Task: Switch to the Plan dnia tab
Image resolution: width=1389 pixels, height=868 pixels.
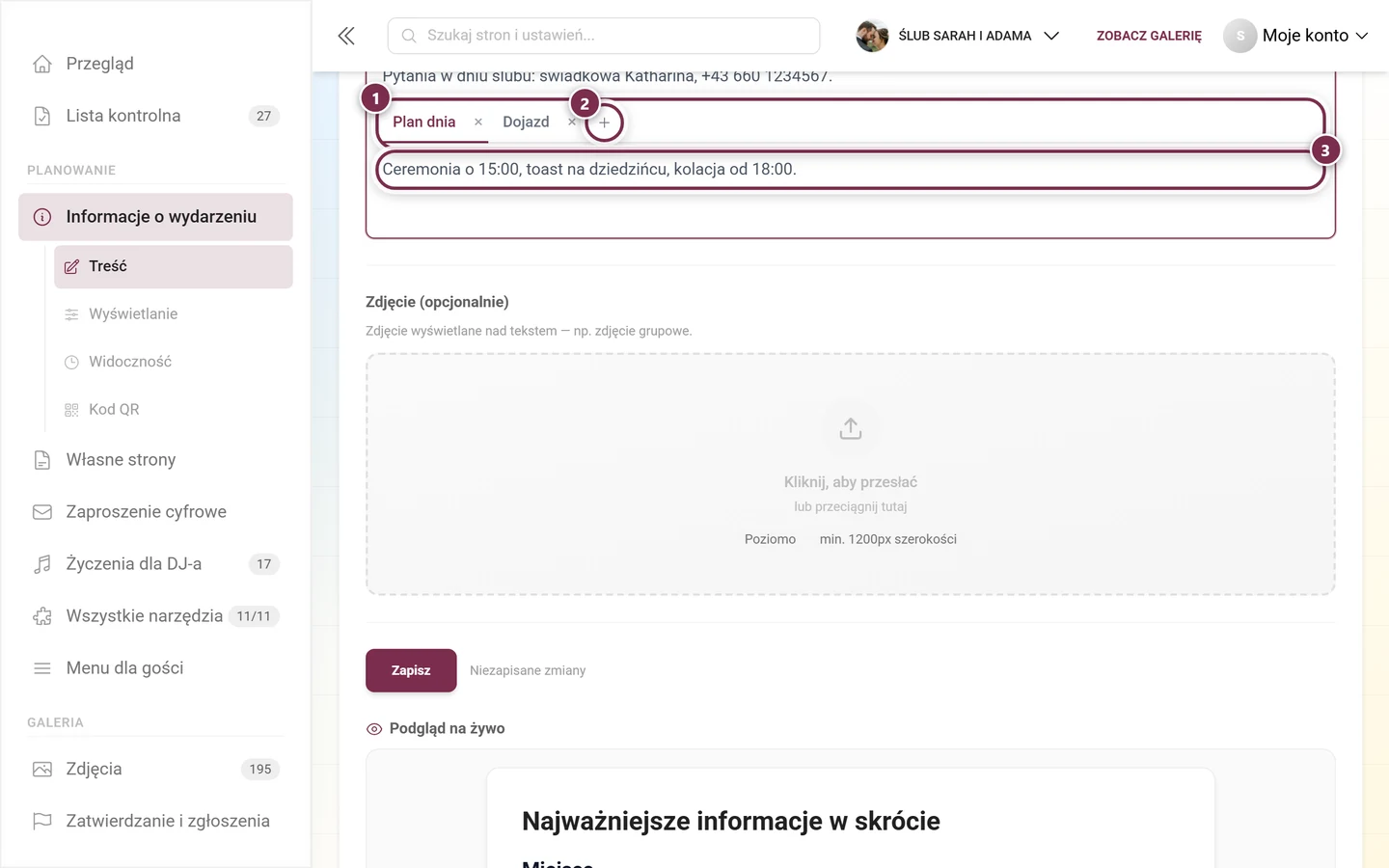Action: [424, 122]
